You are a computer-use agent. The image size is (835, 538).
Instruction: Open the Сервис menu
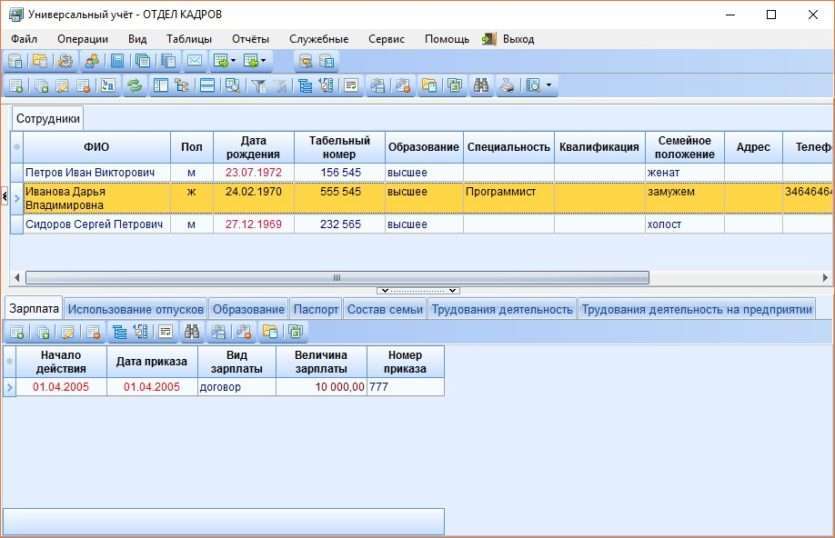386,39
